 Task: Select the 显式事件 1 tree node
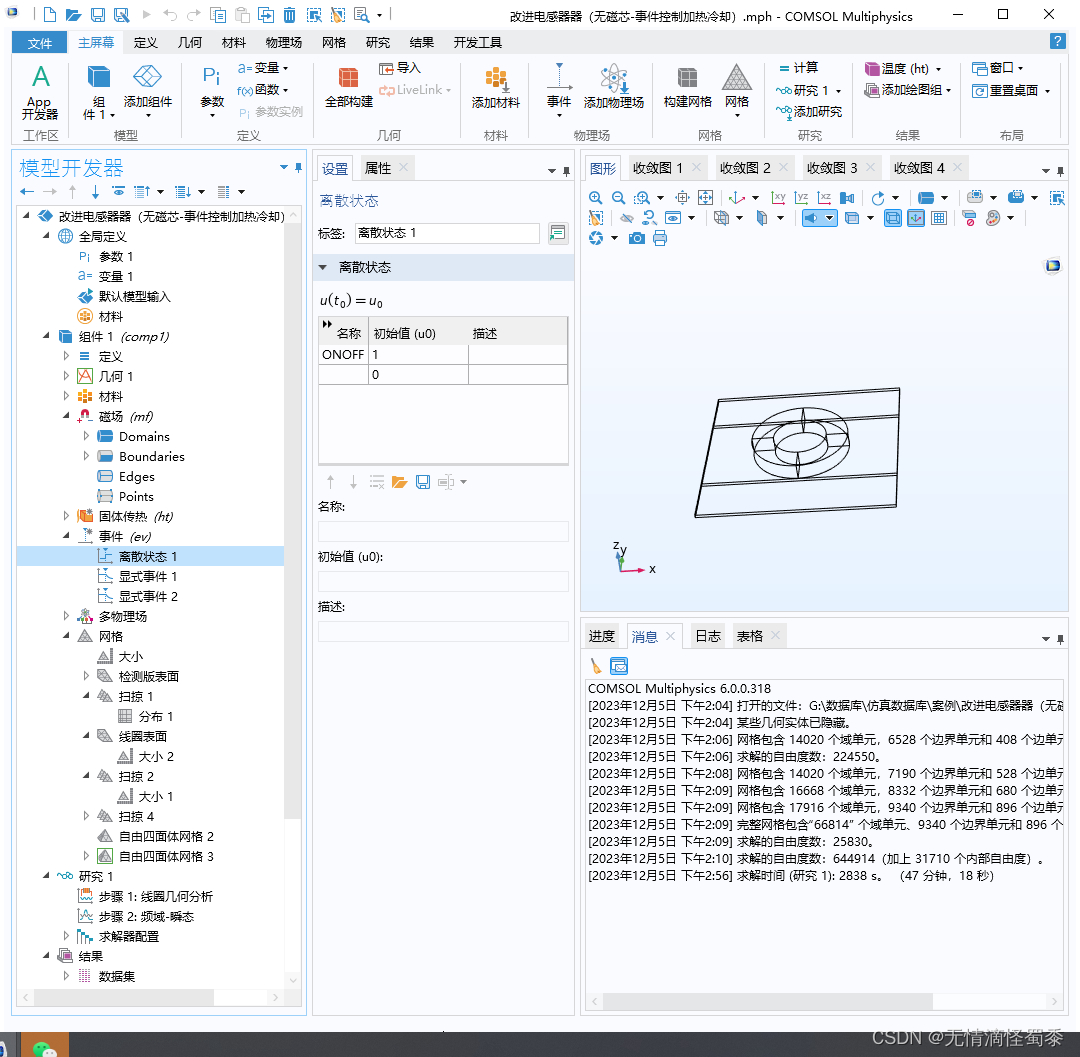tap(147, 576)
